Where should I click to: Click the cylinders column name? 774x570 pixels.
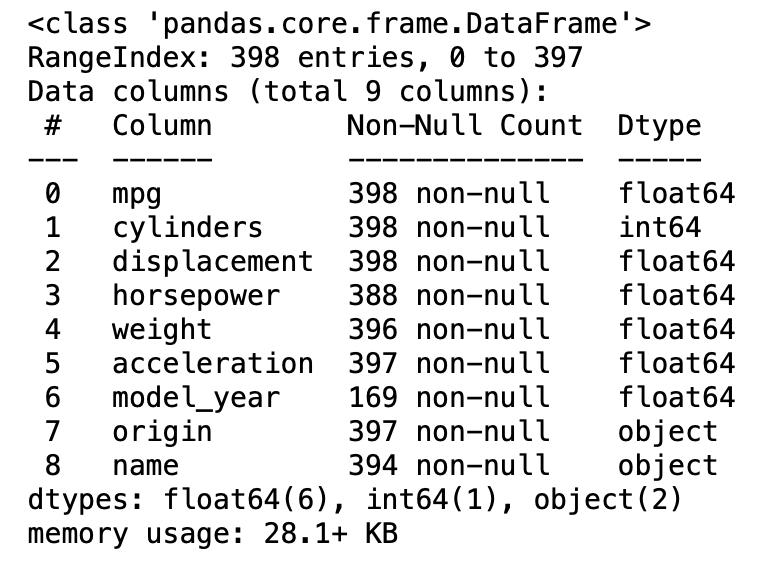pyautogui.click(x=187, y=228)
